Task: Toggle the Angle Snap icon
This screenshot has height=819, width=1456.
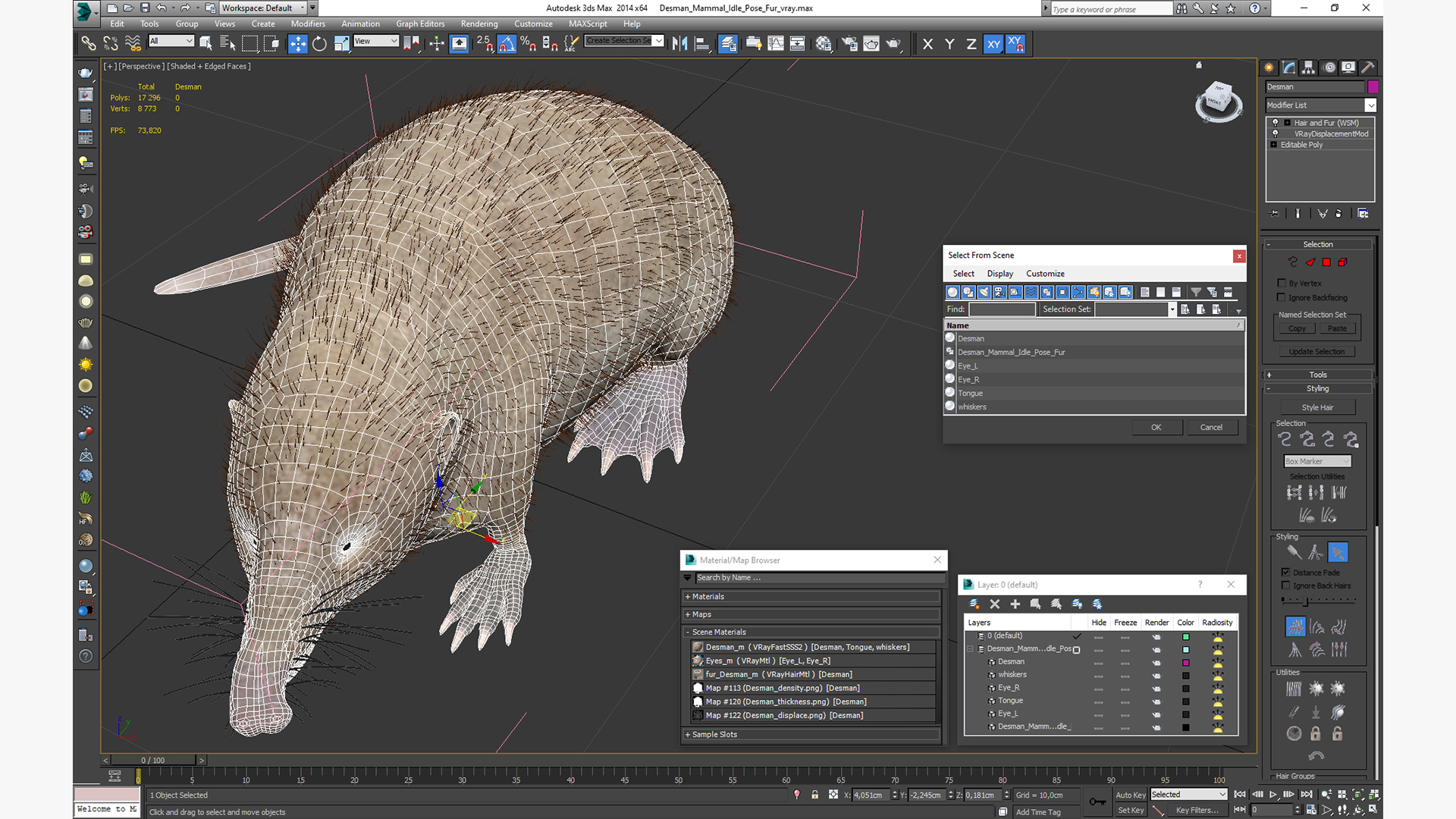Action: coord(507,44)
